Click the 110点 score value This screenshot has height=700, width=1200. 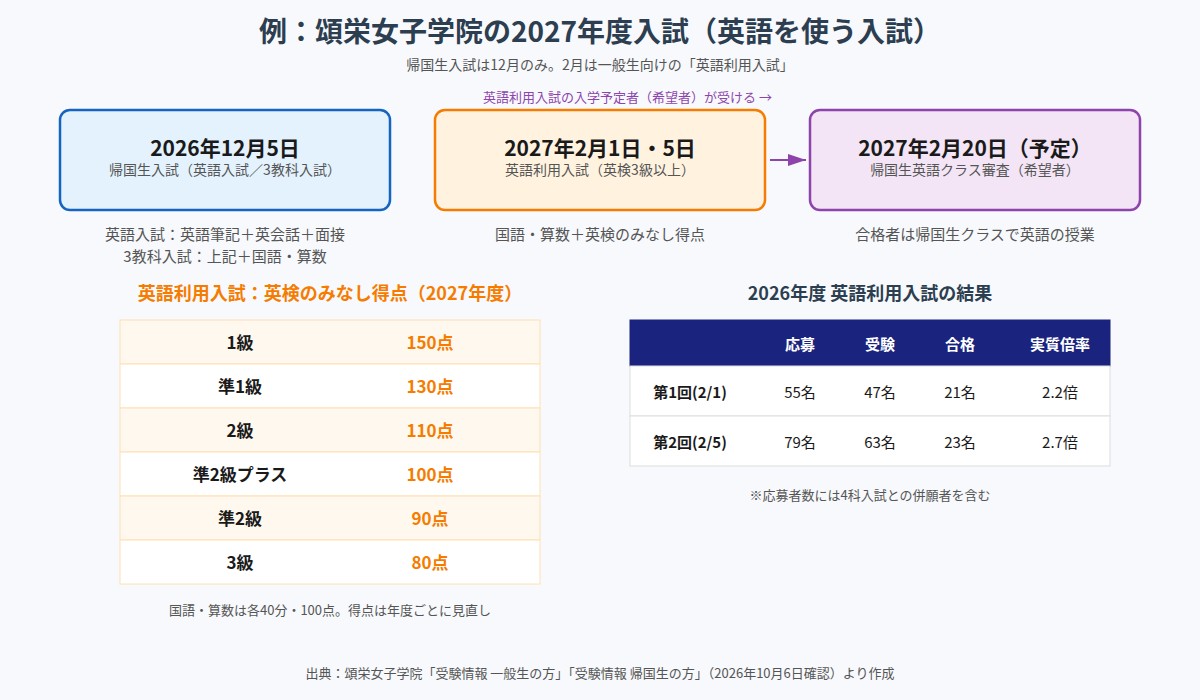[429, 431]
